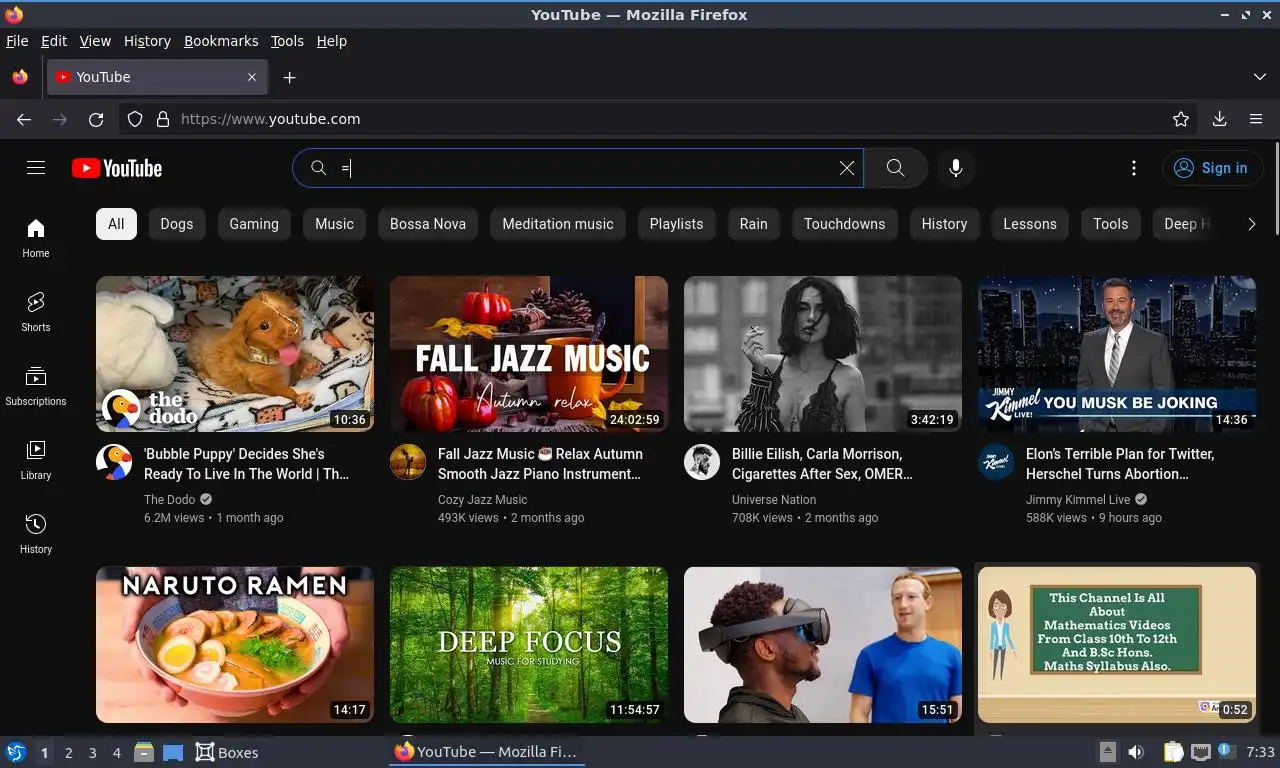The image size is (1280, 768).
Task: Close the YouTube tab
Action: [252, 77]
